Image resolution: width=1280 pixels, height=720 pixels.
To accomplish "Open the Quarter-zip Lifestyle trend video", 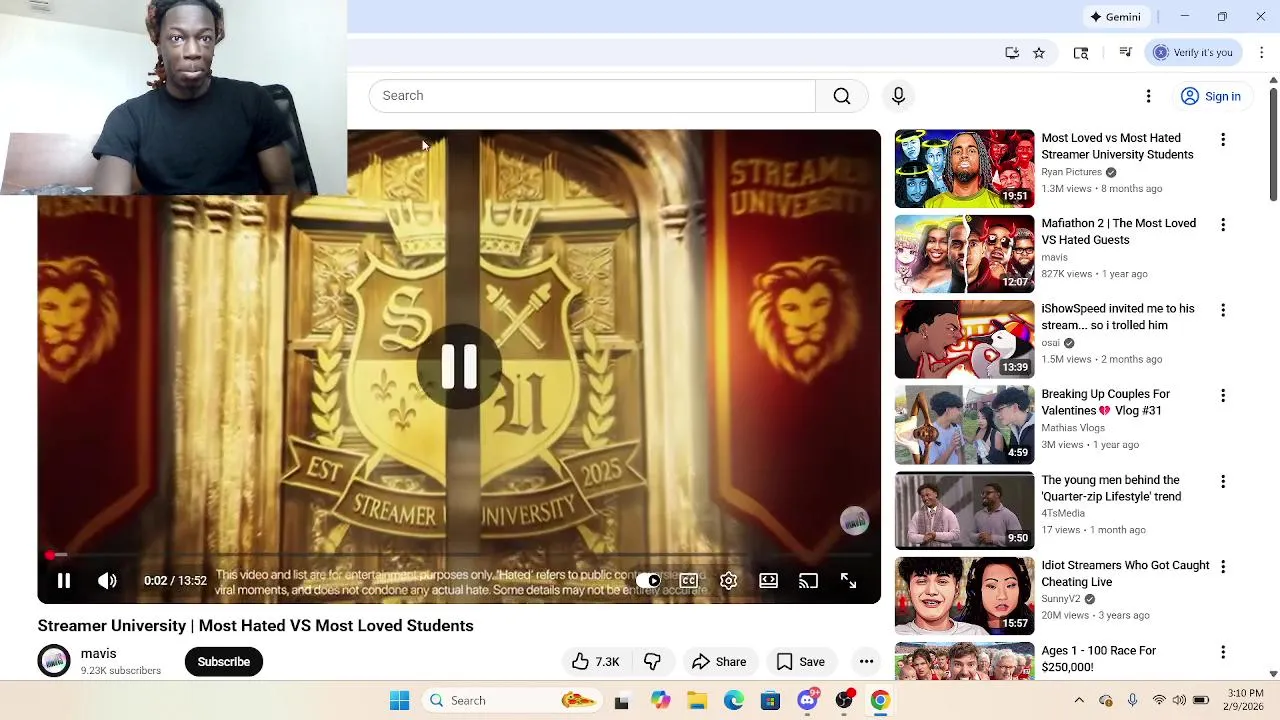I will [x=1111, y=488].
